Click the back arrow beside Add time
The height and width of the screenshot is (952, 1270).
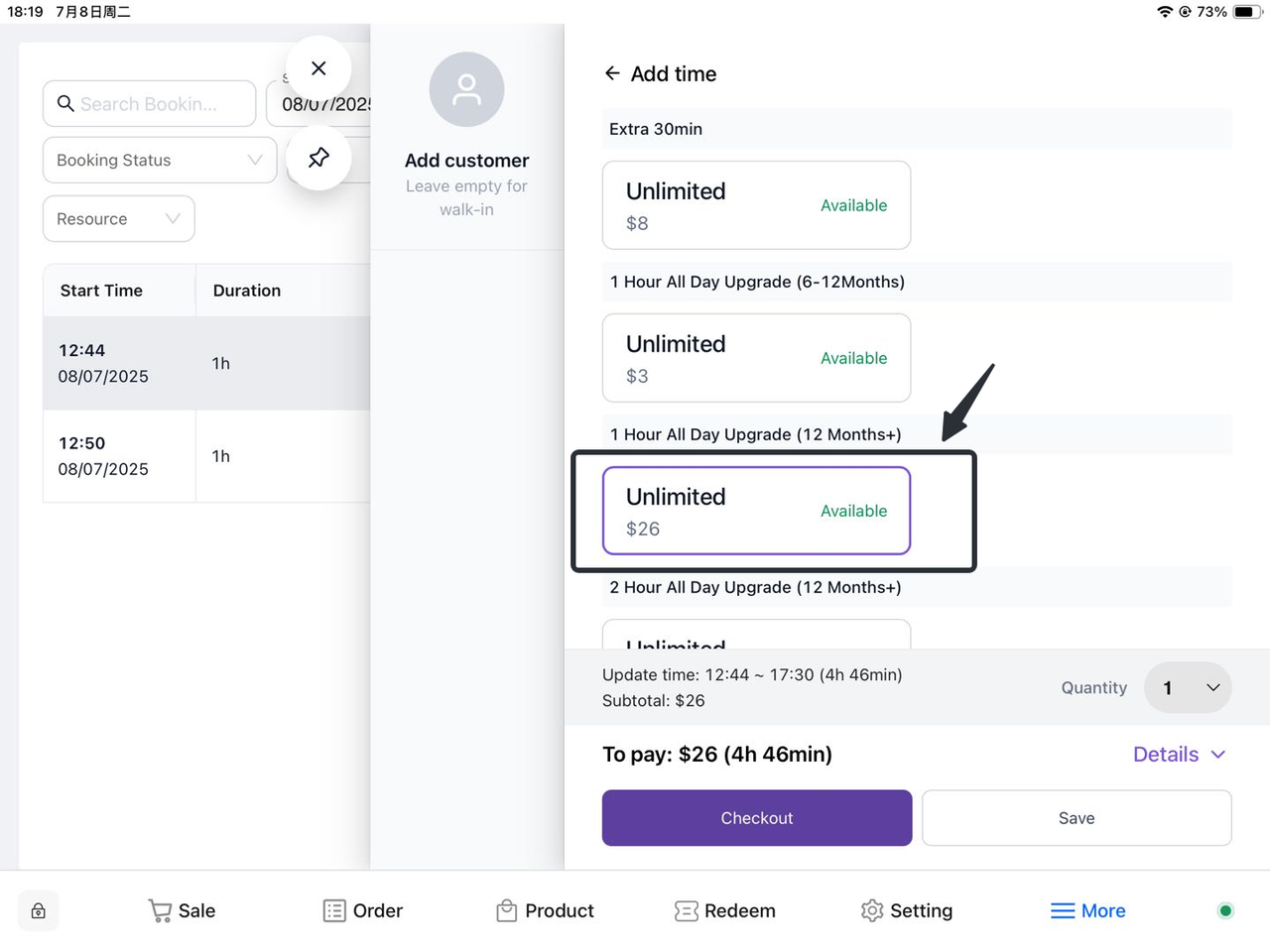tap(612, 73)
